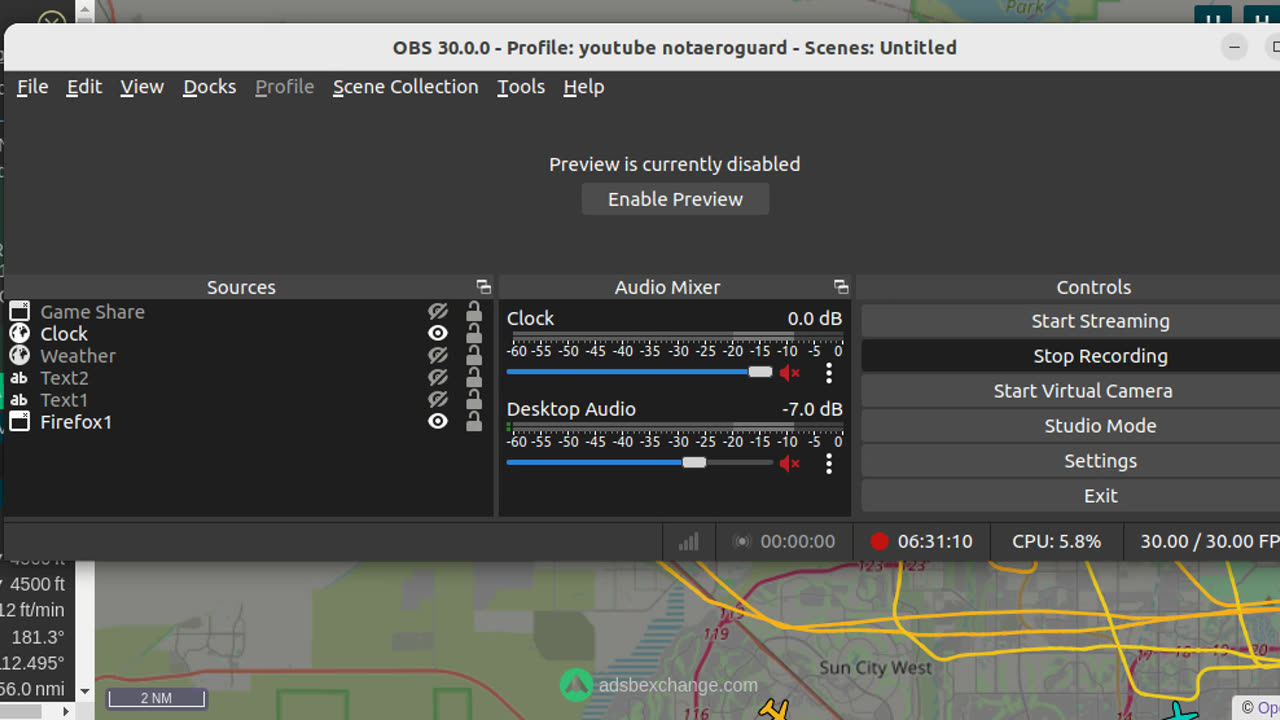Toggle lock on Game Share source
The image size is (1280, 720).
click(x=474, y=311)
